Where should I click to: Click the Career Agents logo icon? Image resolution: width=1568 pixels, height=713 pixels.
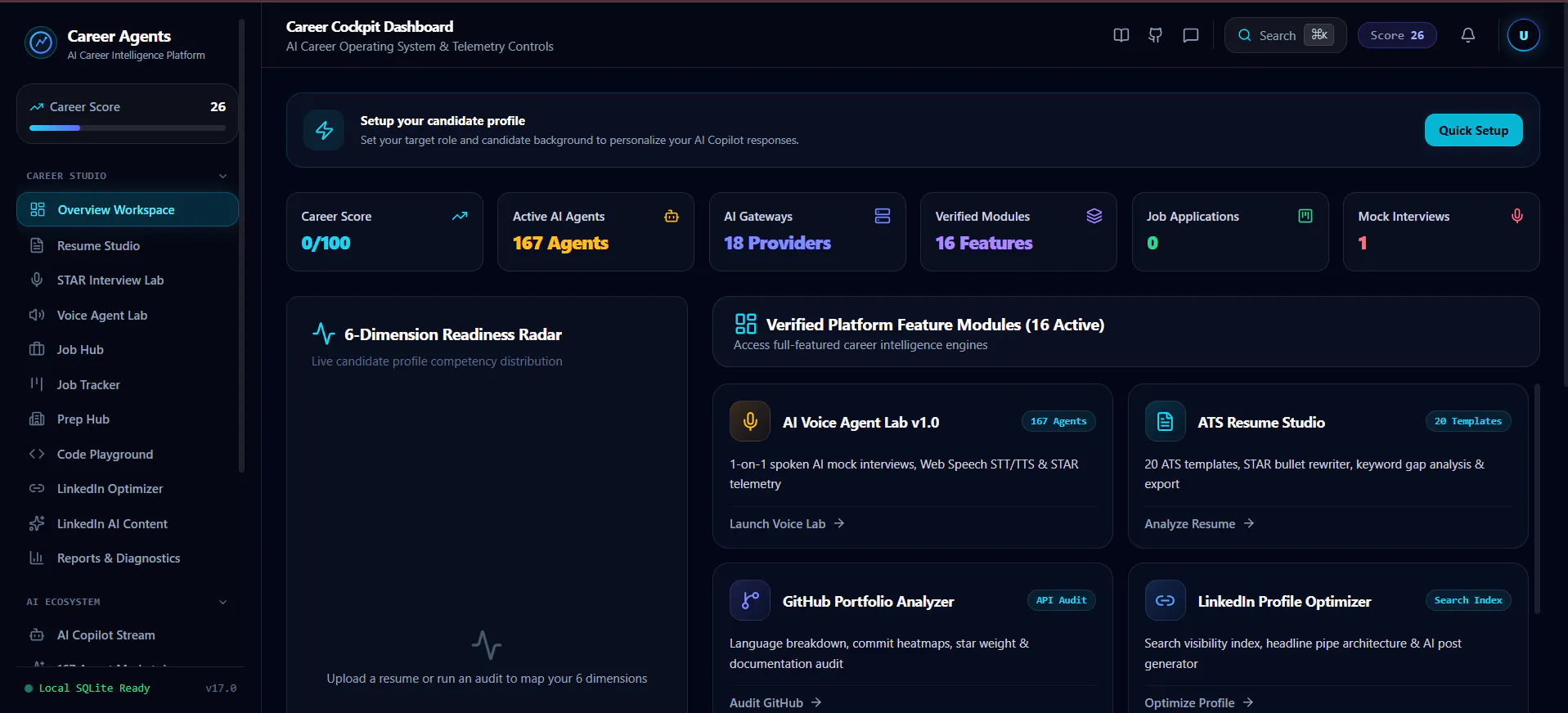(41, 43)
